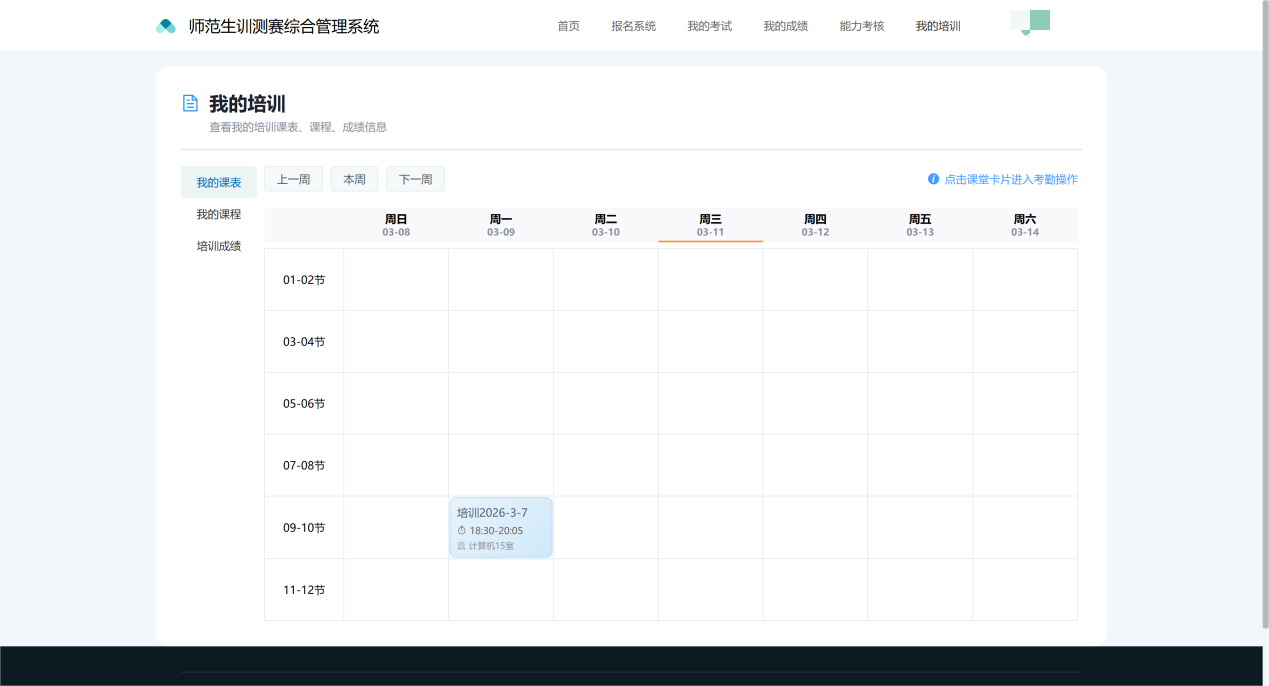Viewport: 1269px width, 686px height.
Task: Click the 01-02节 row label
Action: pos(304,280)
